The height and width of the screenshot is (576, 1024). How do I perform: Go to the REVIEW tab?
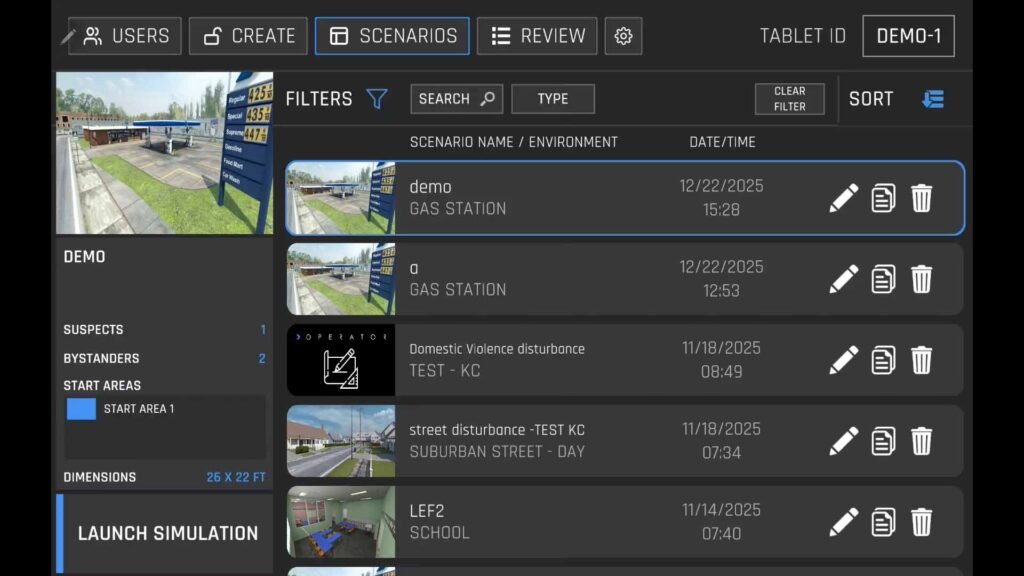click(537, 36)
